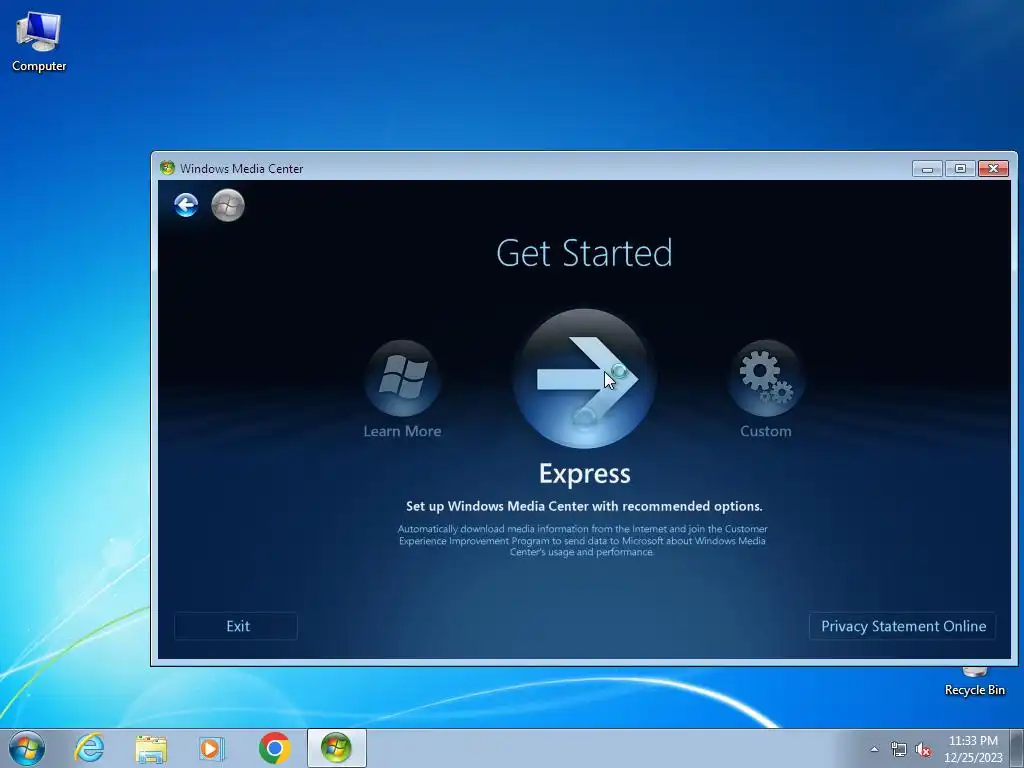Click the Express label text
This screenshot has height=768, width=1024.
[584, 473]
